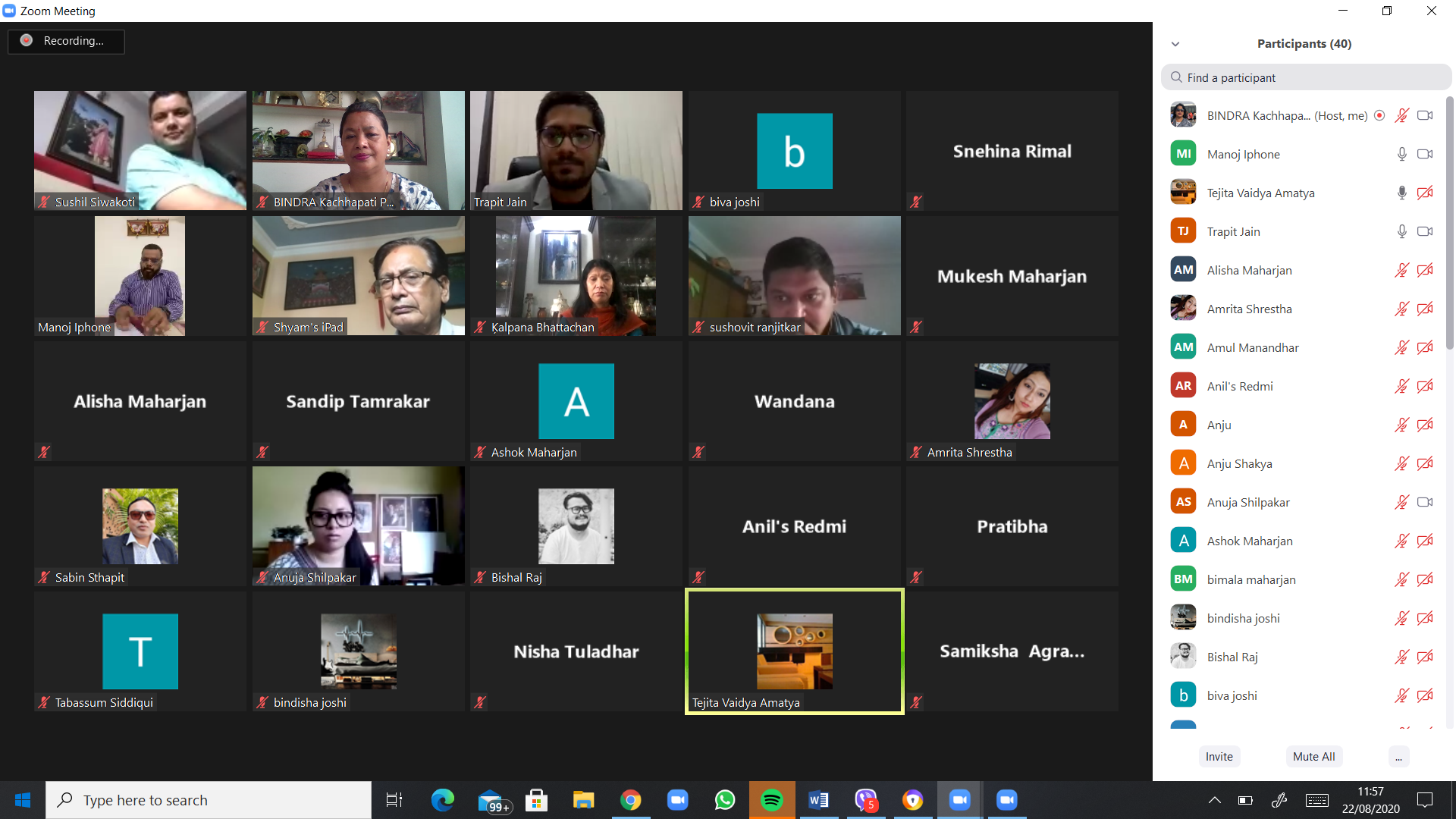Click Trapit Jain's video camera icon

(1425, 231)
